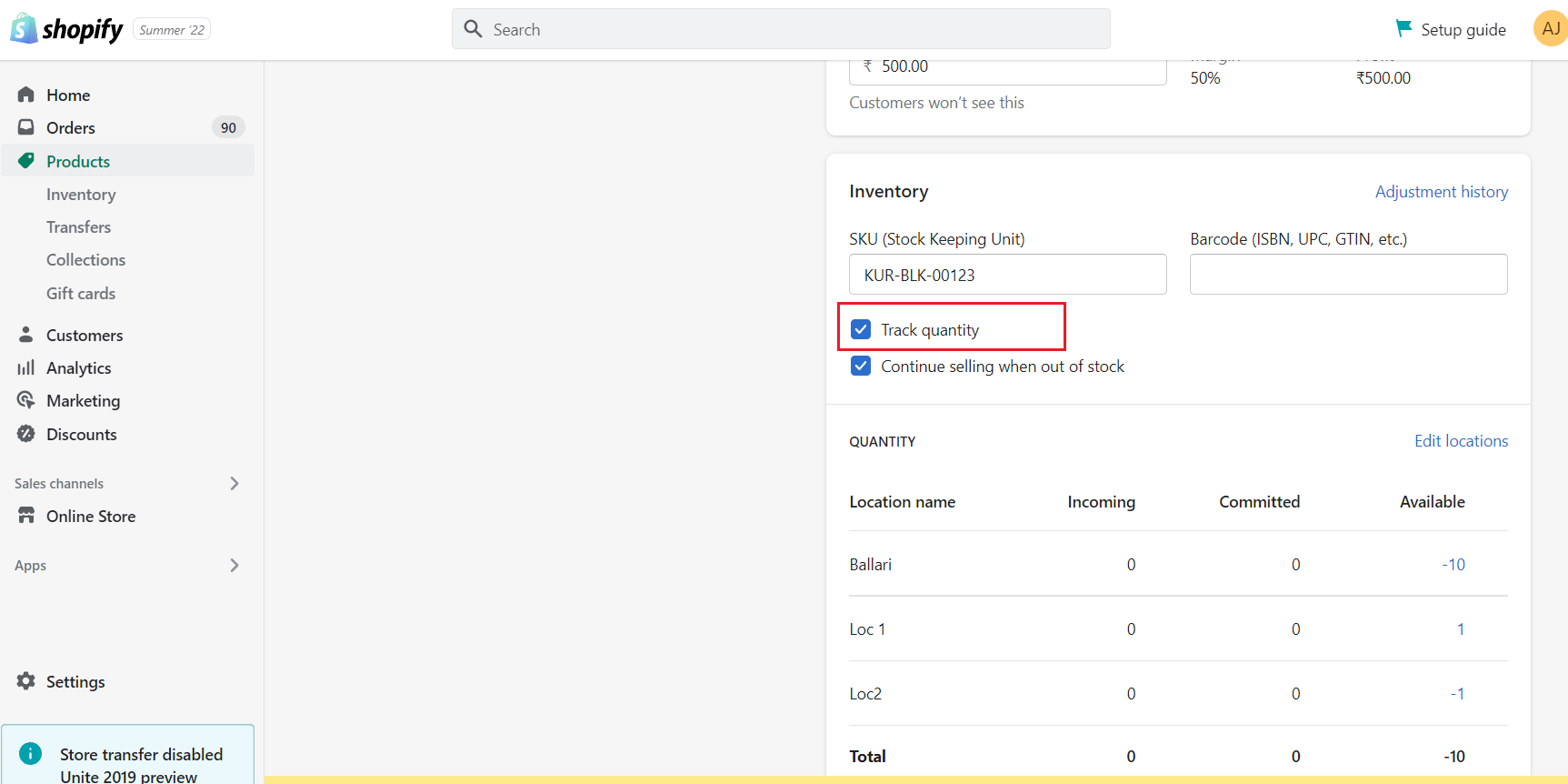
Task: Click the Home icon in sidebar
Action: click(x=26, y=95)
